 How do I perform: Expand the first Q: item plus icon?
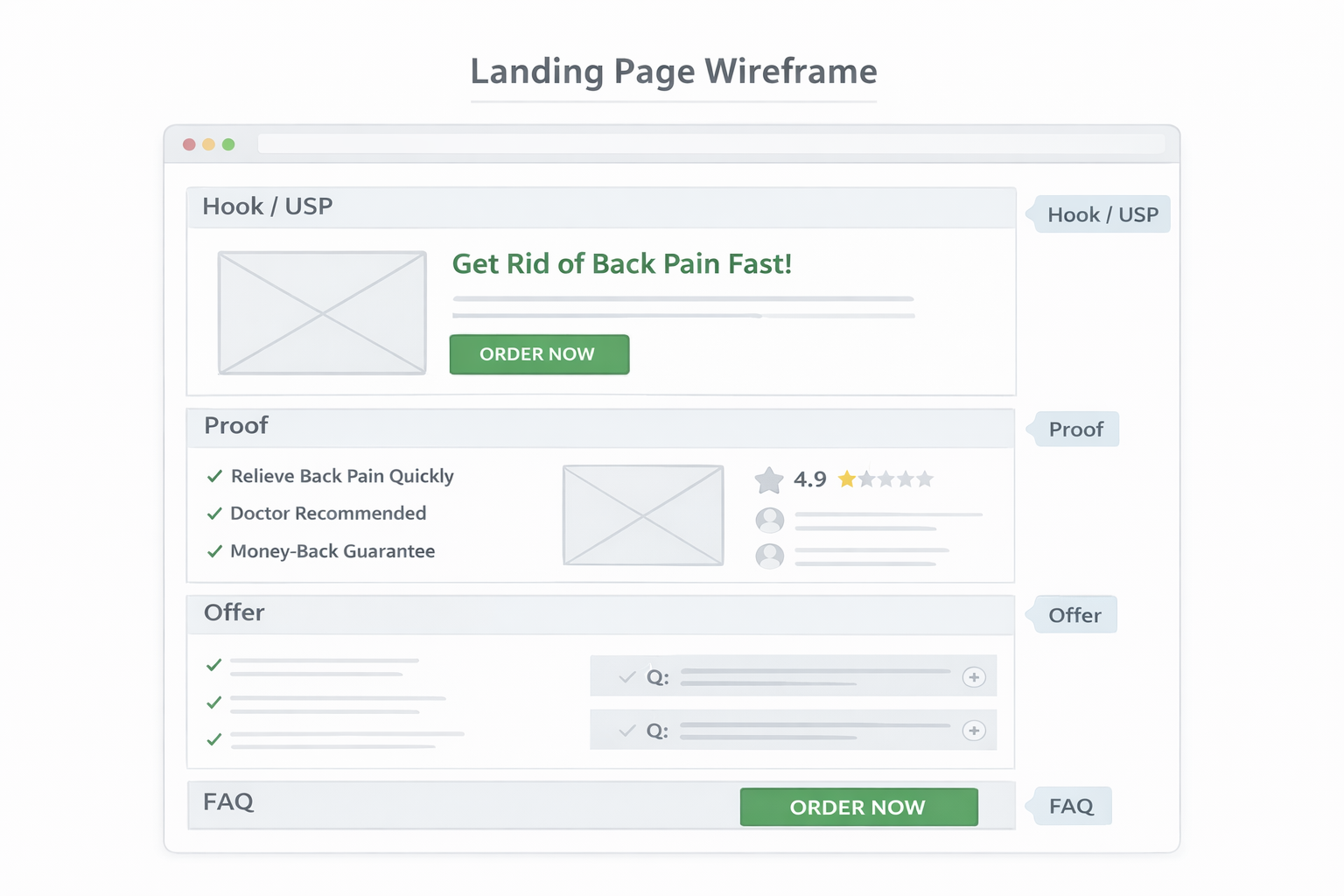point(974,677)
